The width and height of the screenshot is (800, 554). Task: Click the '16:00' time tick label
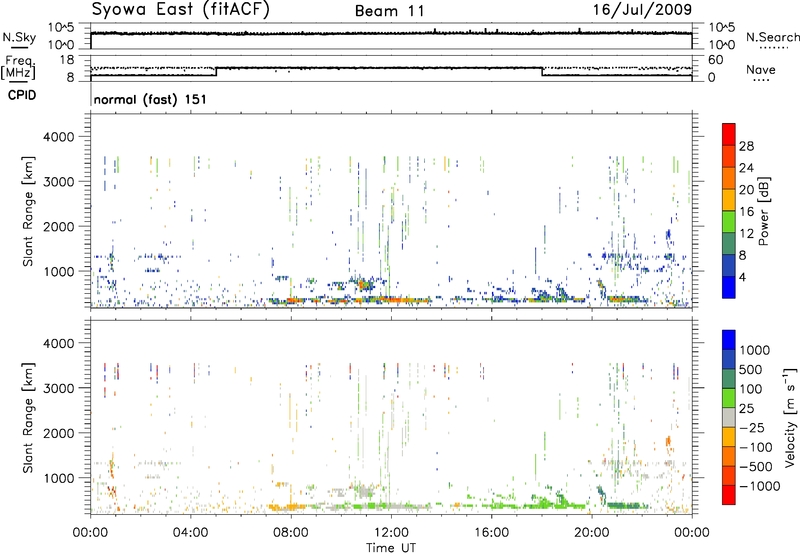(x=491, y=533)
